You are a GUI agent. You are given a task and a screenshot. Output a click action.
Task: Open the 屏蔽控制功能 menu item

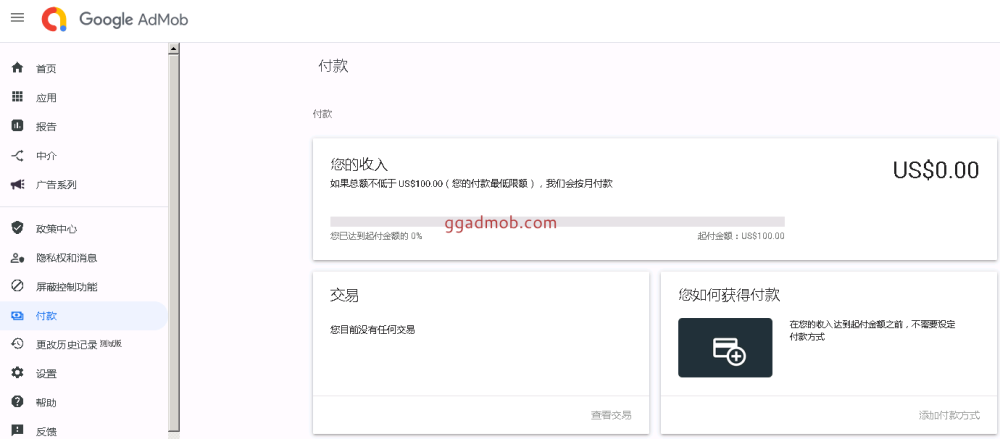(x=84, y=286)
